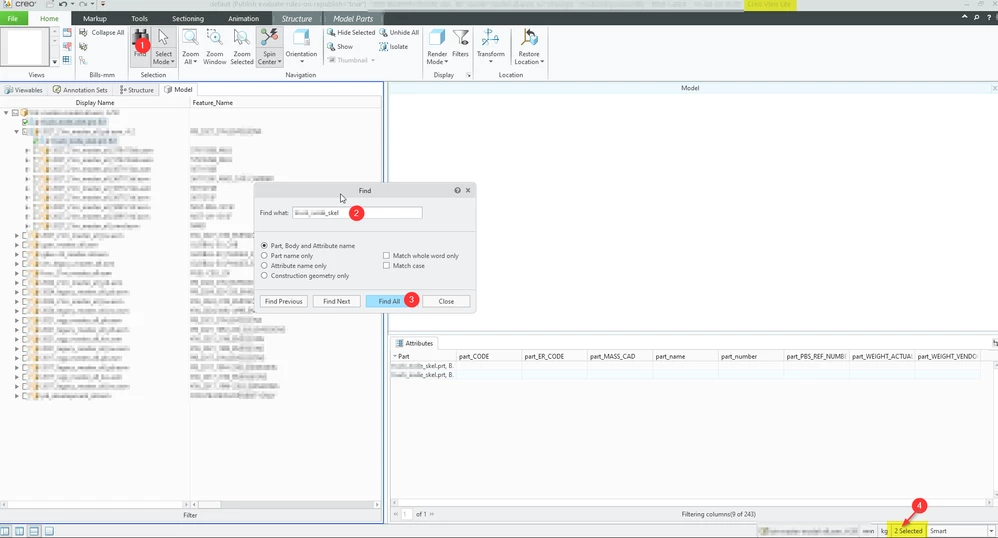998x538 pixels.
Task: Click the Attributes table horizontal scrollbar
Action: pyautogui.click(x=692, y=502)
